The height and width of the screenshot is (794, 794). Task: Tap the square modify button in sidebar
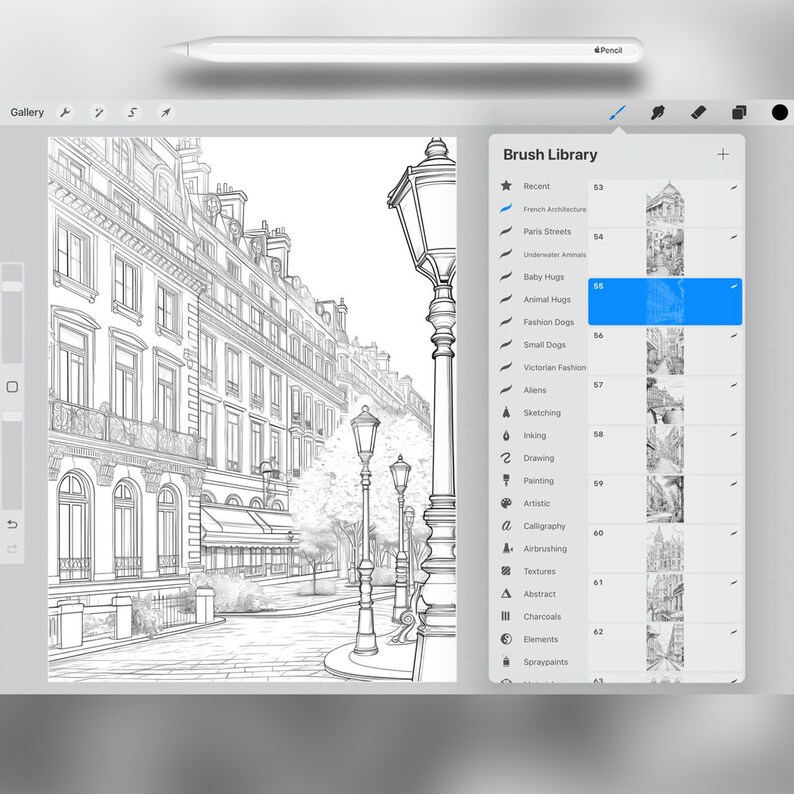click(12, 387)
